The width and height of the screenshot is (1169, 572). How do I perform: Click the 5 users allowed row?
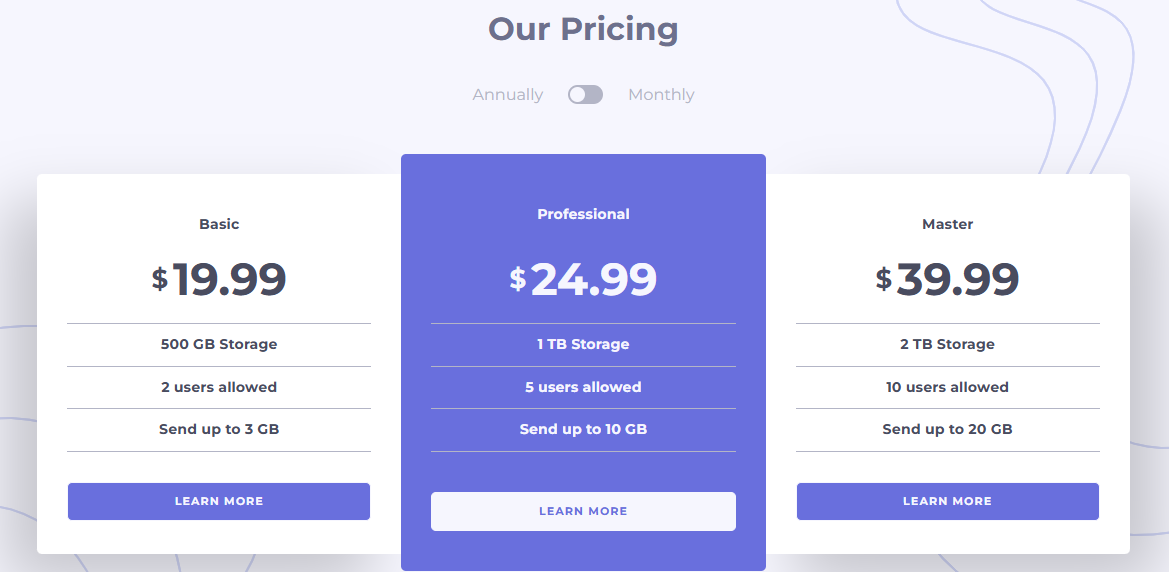coord(583,387)
